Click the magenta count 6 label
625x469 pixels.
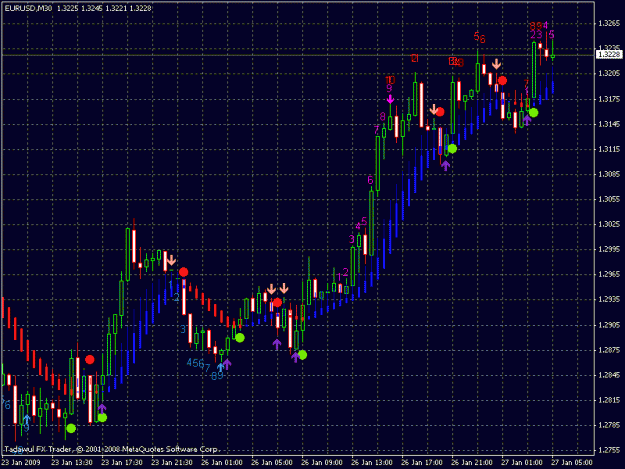pos(370,180)
